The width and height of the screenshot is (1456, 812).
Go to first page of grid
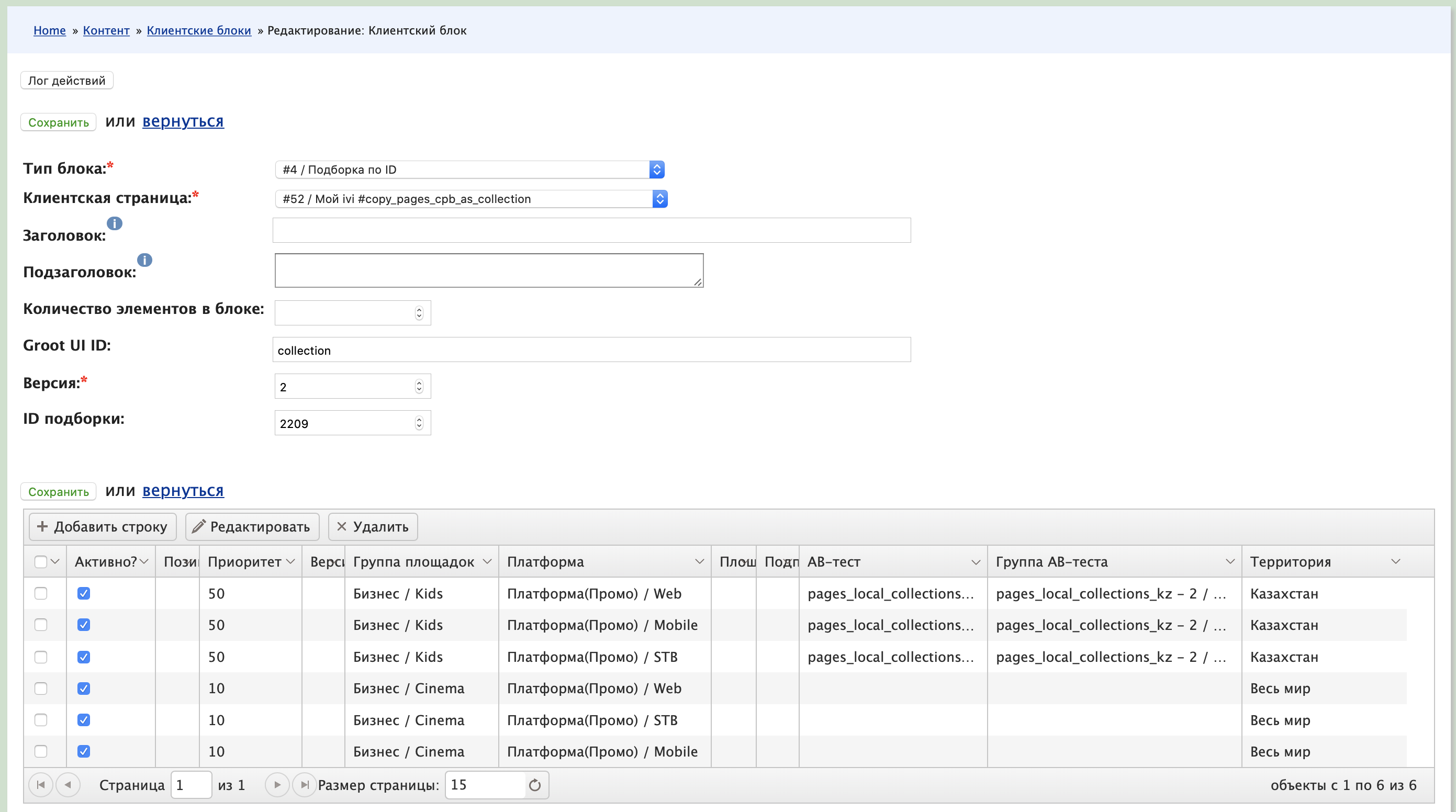(41, 785)
